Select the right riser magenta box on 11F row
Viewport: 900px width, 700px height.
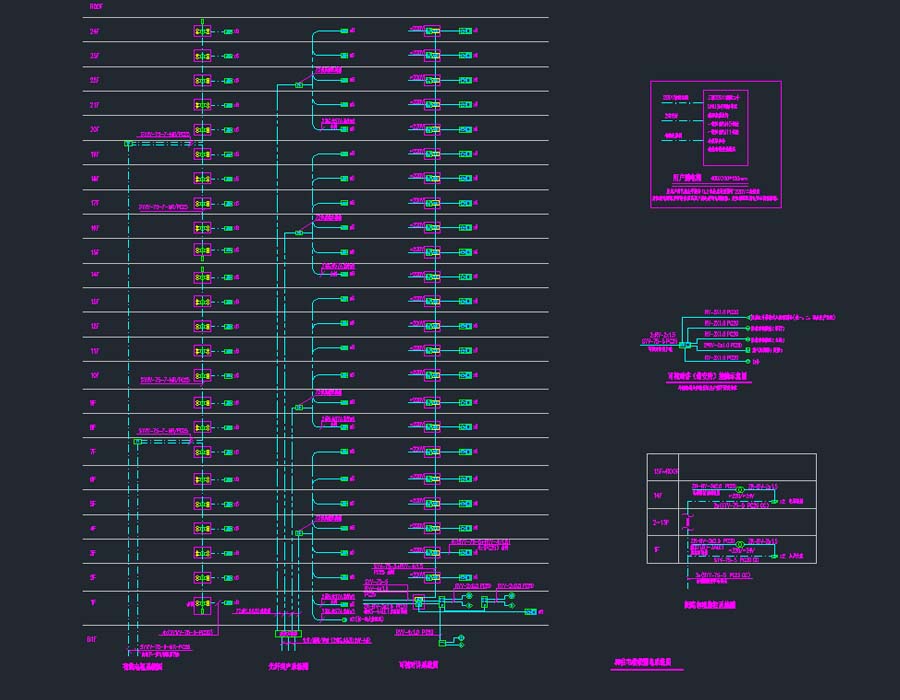click(x=432, y=350)
